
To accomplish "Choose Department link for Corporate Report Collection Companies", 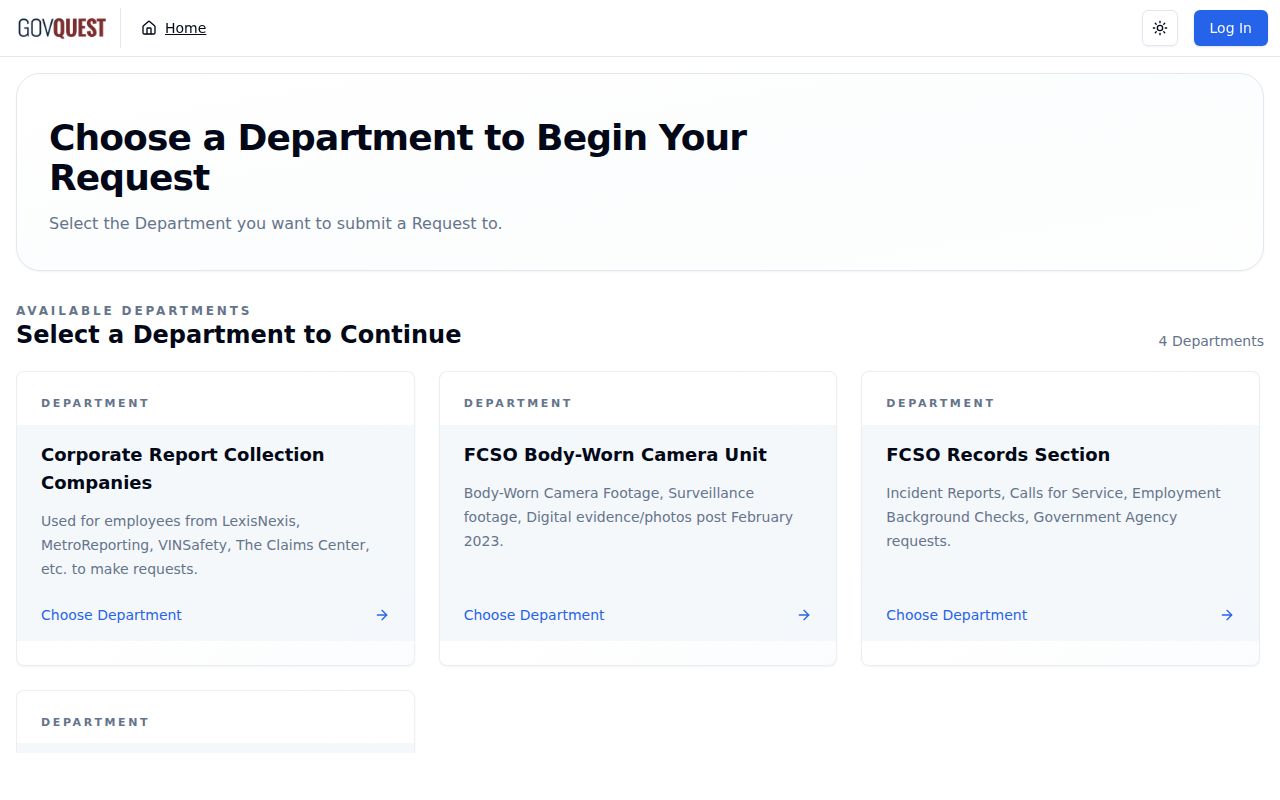I will point(111,615).
